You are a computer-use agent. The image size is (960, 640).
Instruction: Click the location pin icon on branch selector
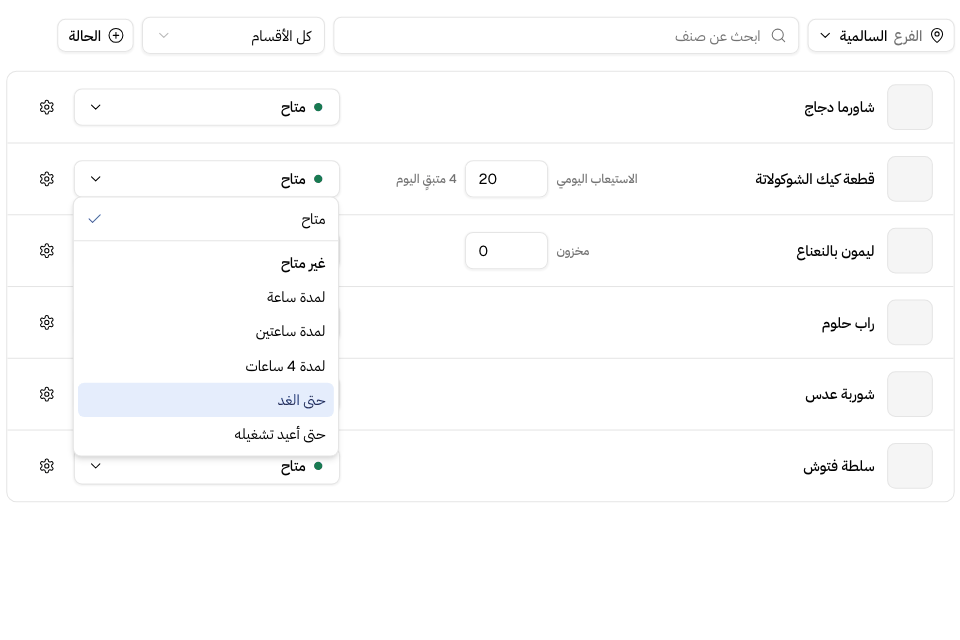click(937, 36)
